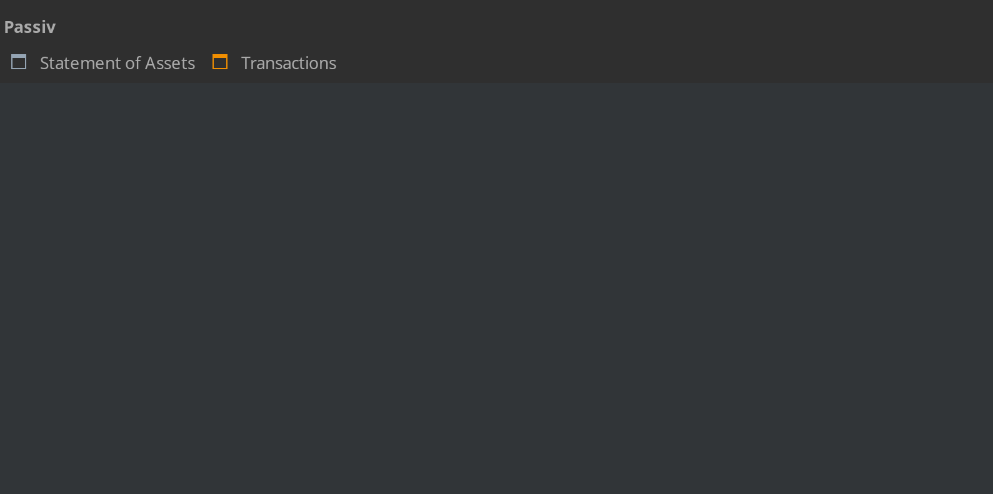Select the Passiv heading label

point(30,27)
